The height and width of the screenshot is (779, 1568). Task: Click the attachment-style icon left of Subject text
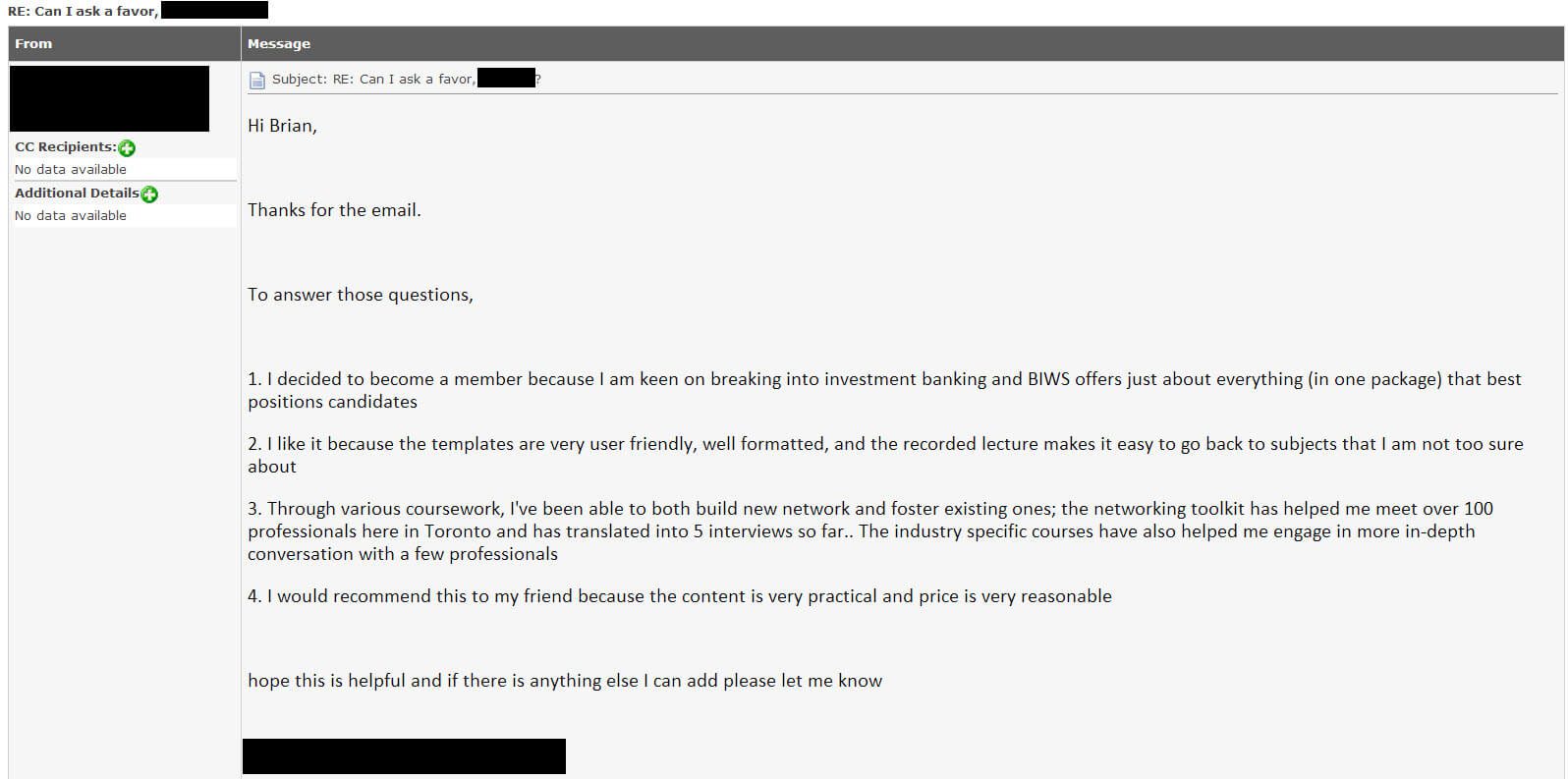[x=256, y=79]
